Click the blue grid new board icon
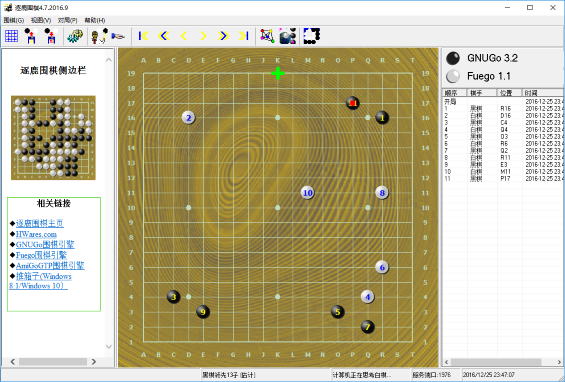 11,36
